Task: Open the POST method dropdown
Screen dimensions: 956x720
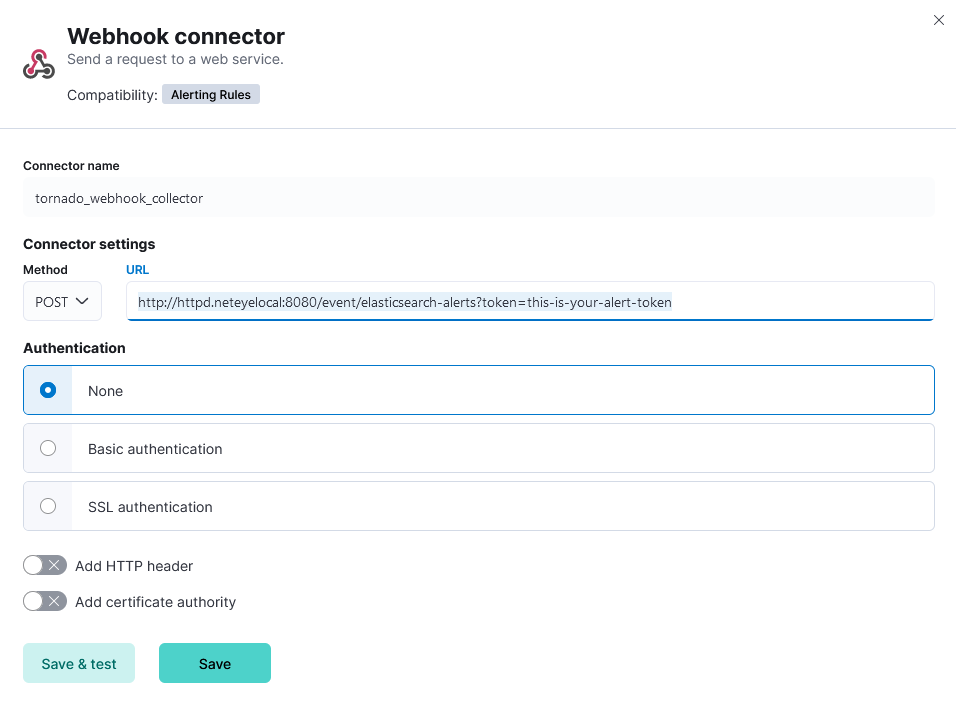Action: 62,301
